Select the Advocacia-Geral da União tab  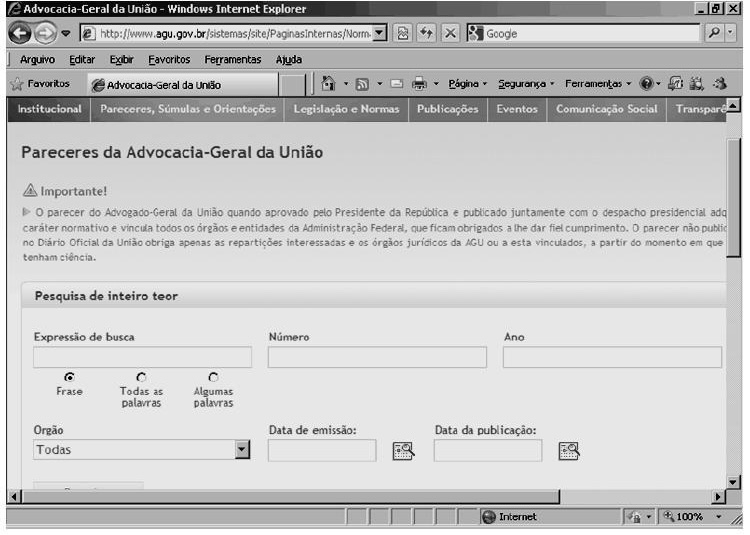point(183,85)
